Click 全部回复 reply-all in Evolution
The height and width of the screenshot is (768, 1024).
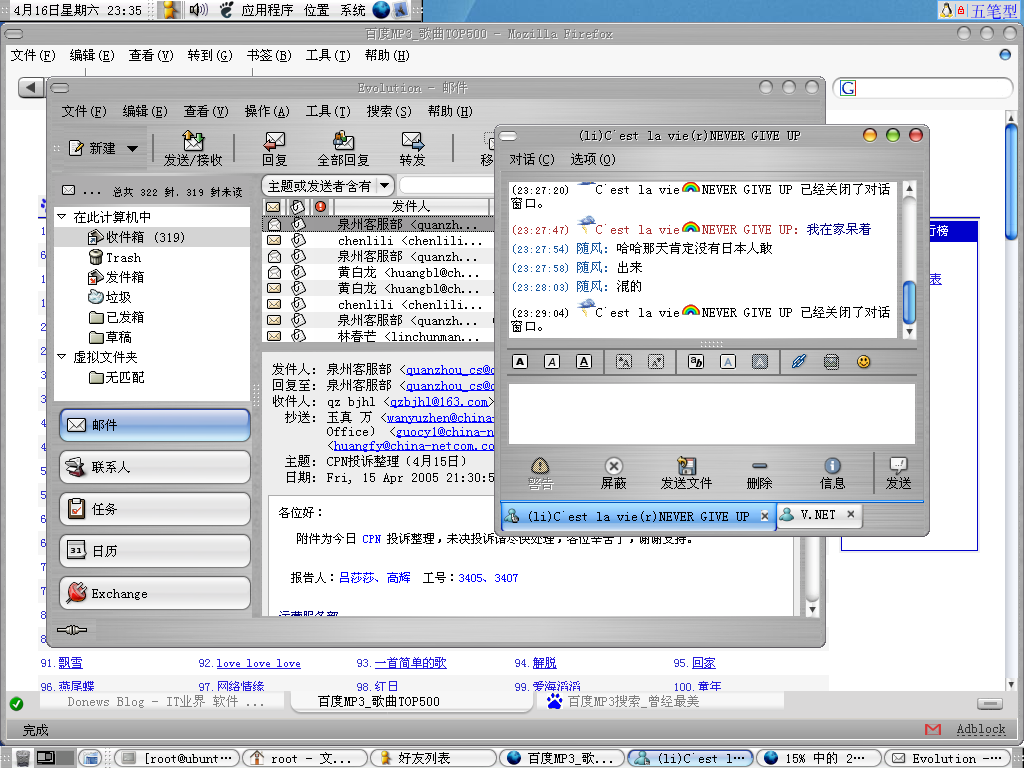[343, 149]
